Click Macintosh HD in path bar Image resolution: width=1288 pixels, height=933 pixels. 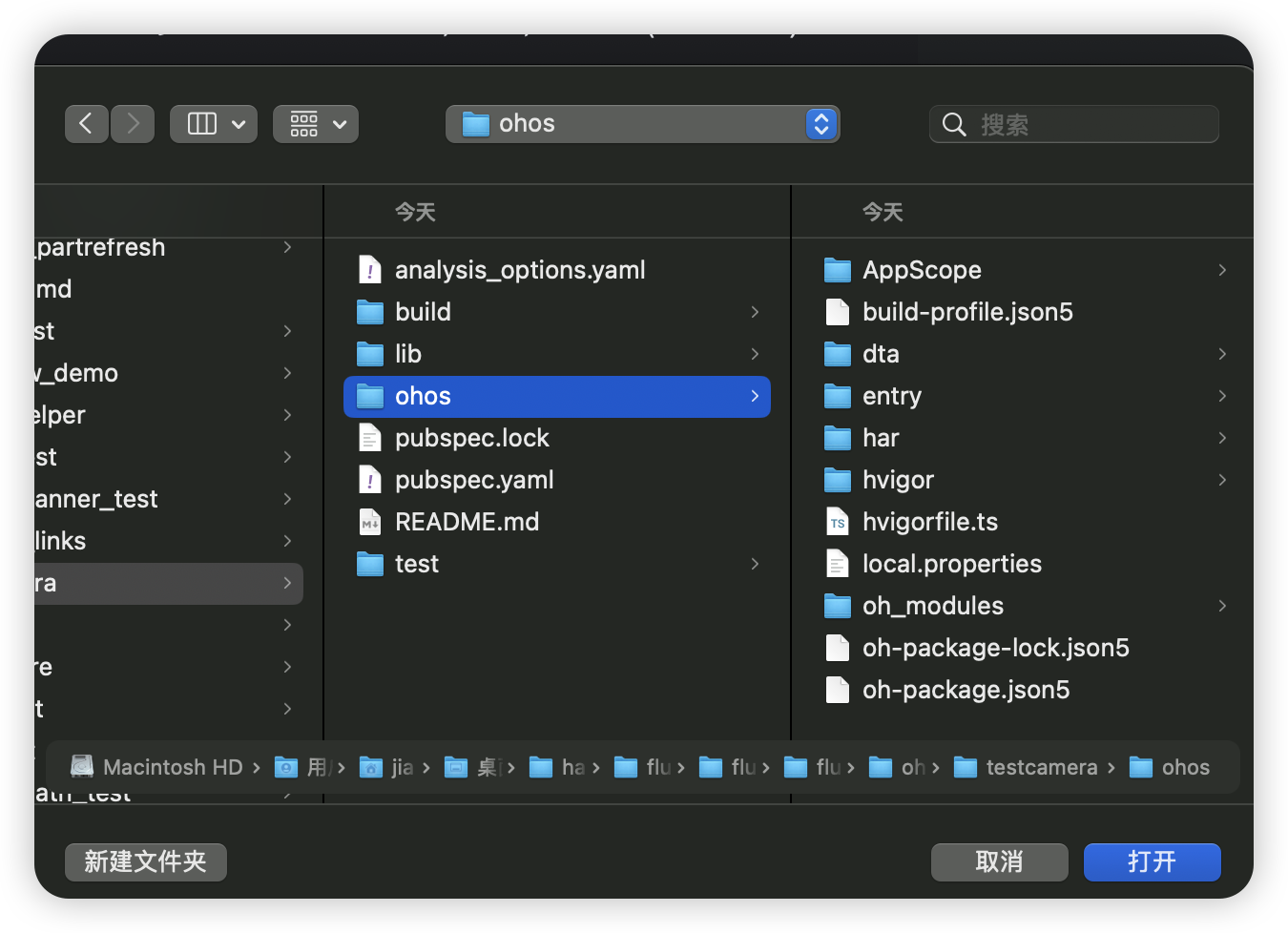(x=172, y=767)
